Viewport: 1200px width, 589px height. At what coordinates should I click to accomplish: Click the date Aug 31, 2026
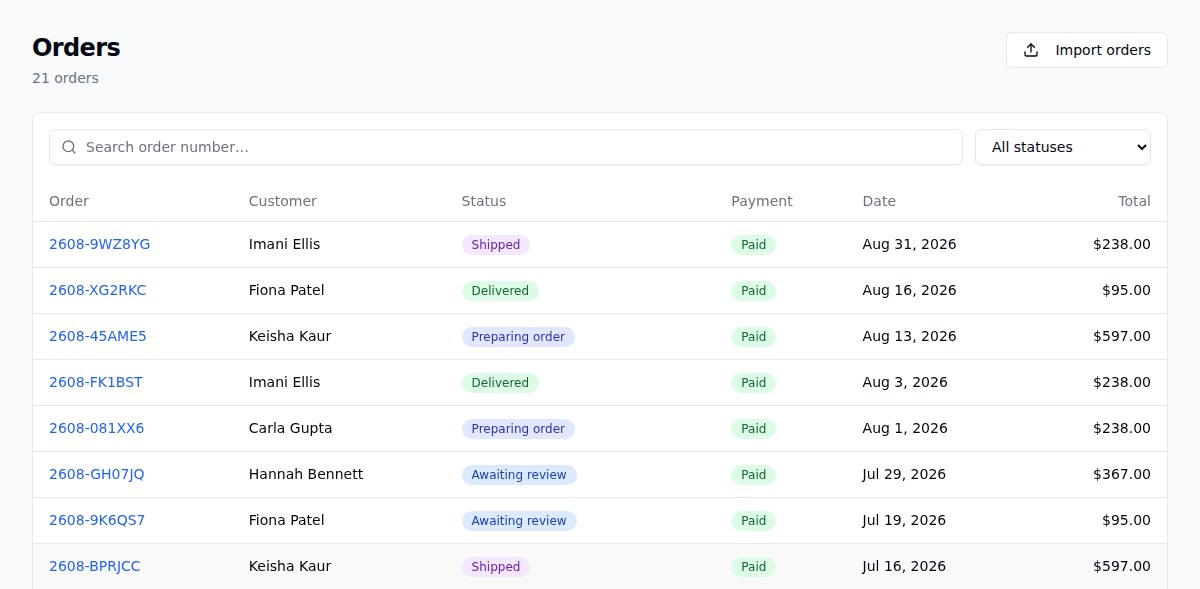click(910, 244)
